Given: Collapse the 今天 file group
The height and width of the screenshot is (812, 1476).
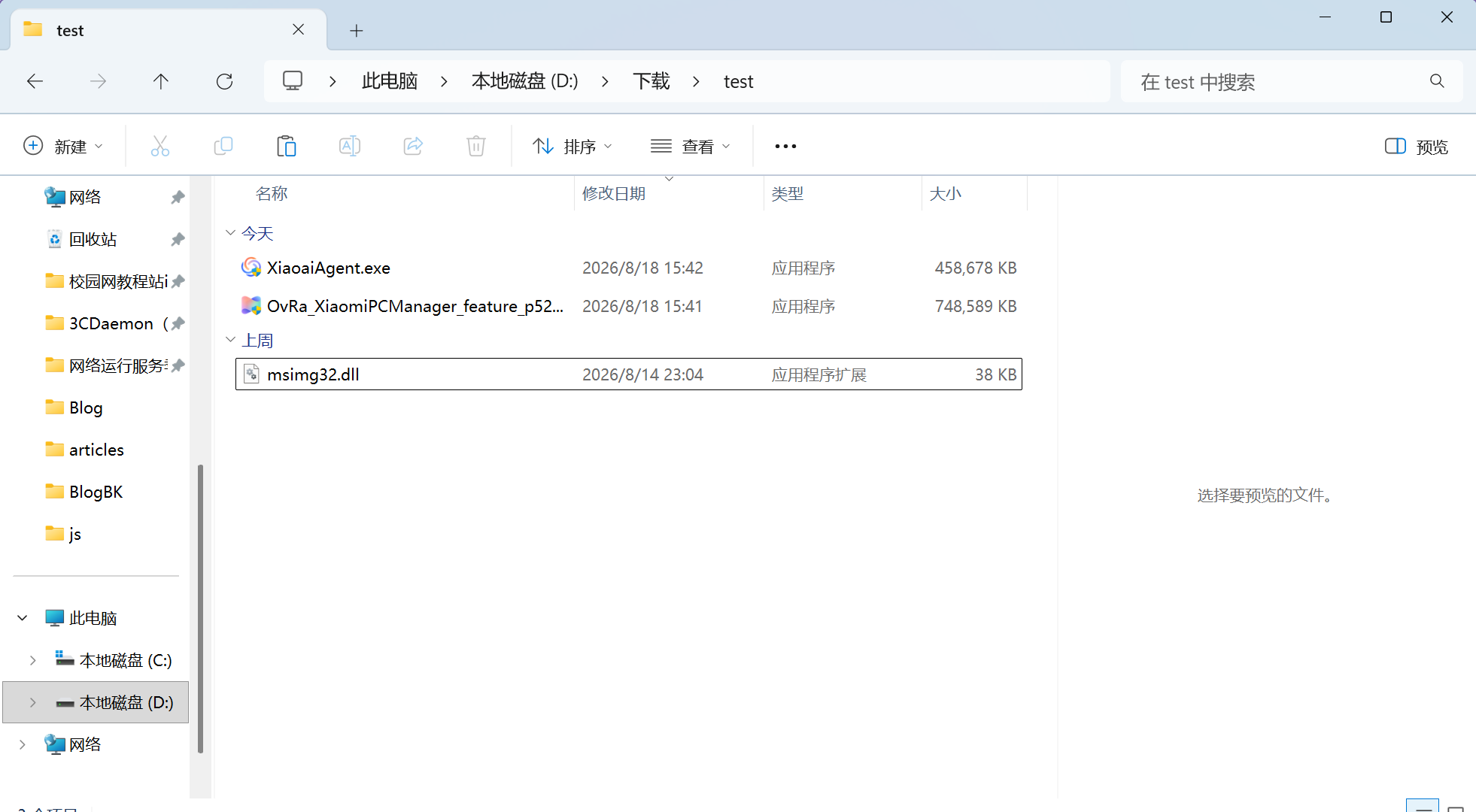Looking at the screenshot, I should coord(230,233).
